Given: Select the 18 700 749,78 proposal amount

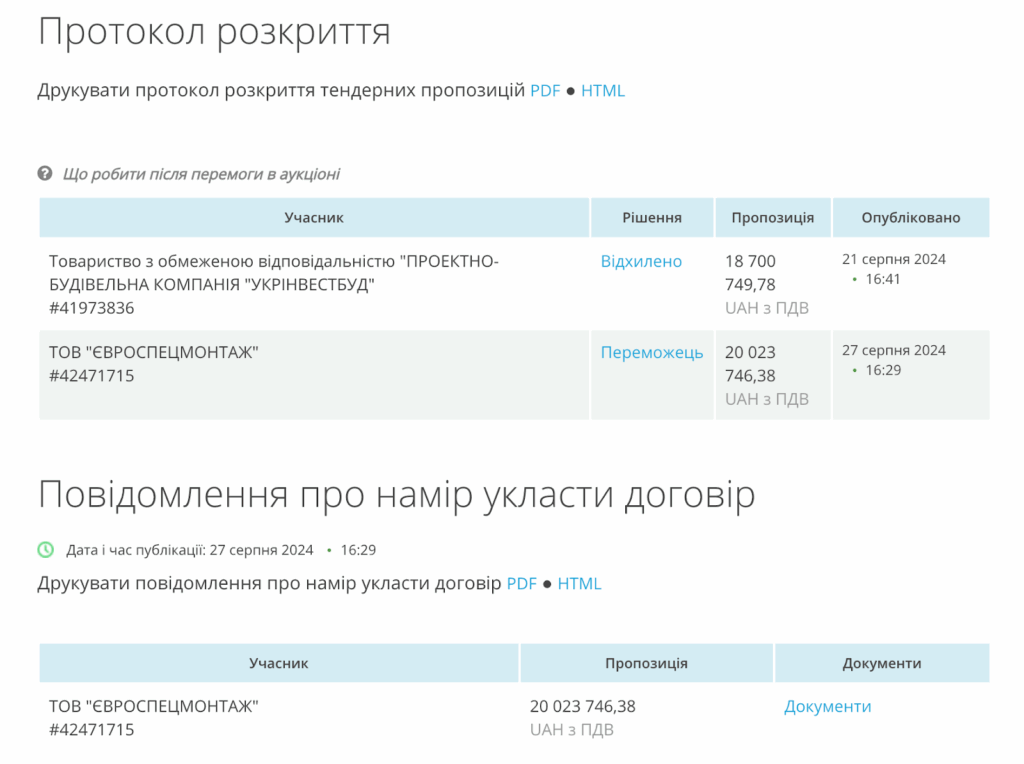Looking at the screenshot, I should tap(750, 273).
